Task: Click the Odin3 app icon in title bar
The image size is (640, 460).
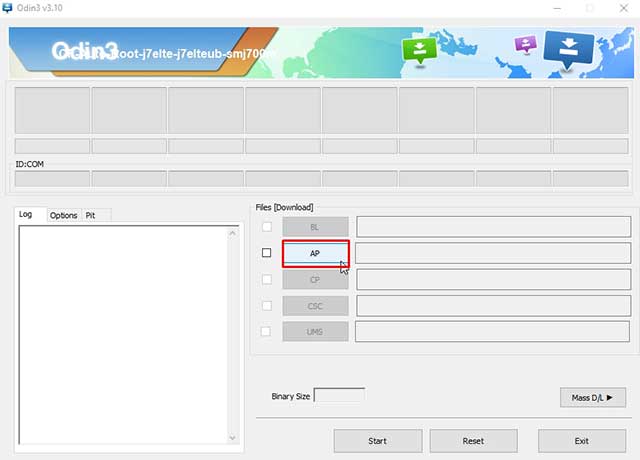Action: pyautogui.click(x=7, y=8)
